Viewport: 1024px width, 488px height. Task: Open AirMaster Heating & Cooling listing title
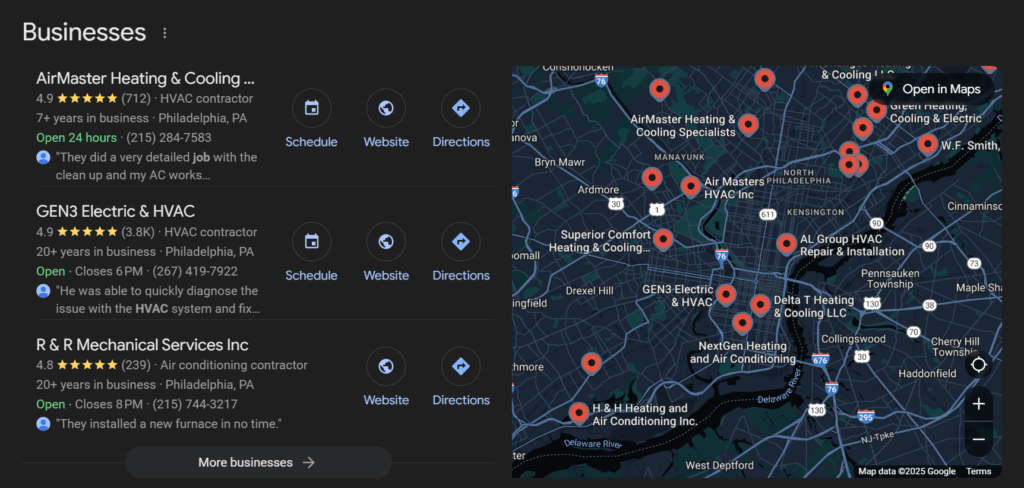coord(145,78)
